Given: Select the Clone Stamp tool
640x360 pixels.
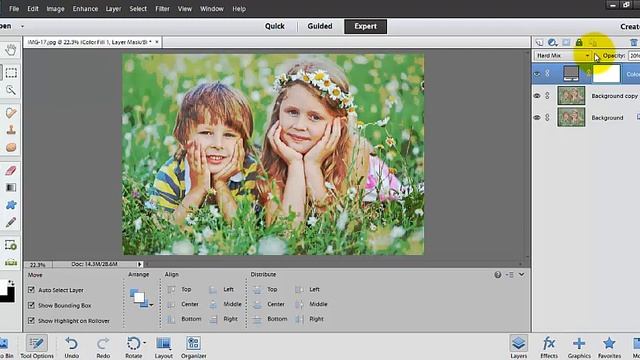Looking at the screenshot, I should coord(11,130).
